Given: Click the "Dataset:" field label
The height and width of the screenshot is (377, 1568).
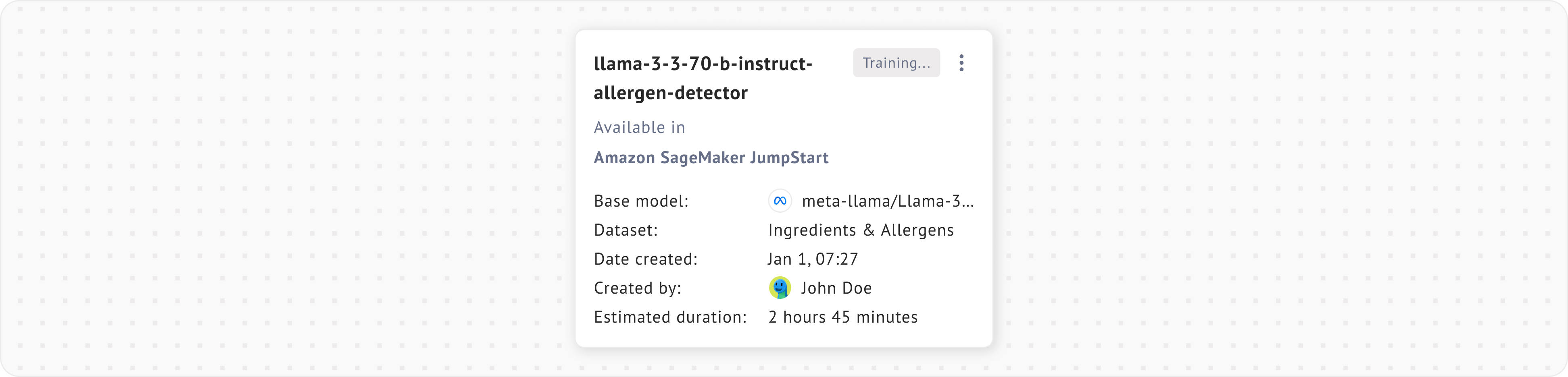Looking at the screenshot, I should pos(626,230).
